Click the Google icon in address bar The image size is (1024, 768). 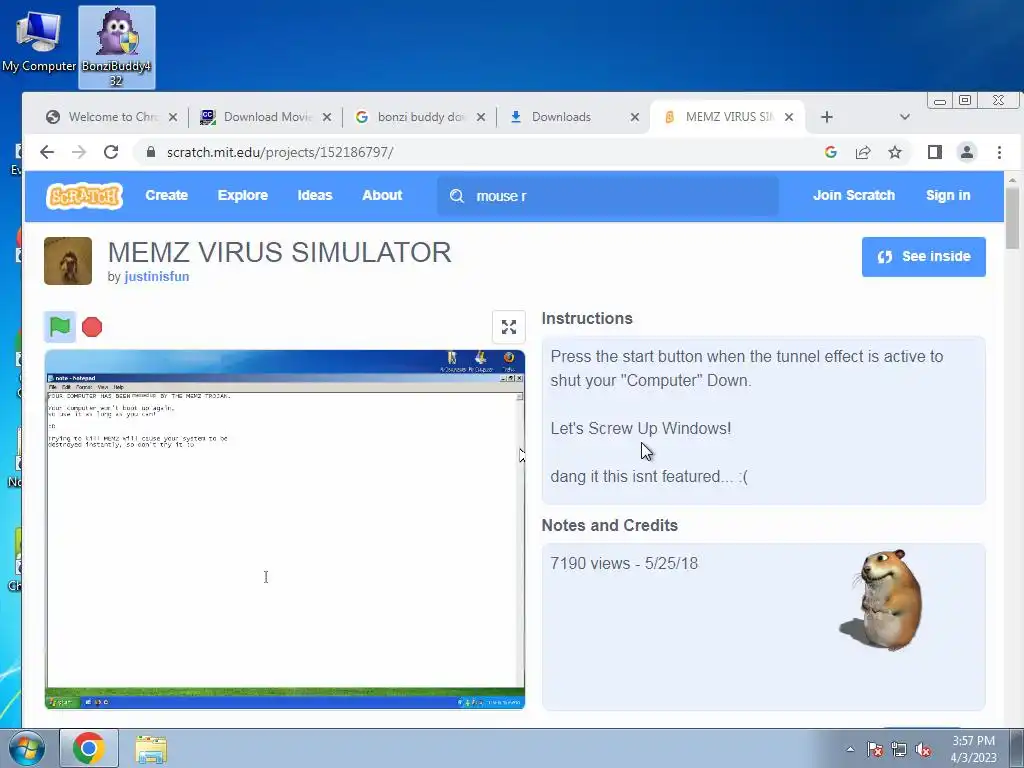(x=831, y=152)
